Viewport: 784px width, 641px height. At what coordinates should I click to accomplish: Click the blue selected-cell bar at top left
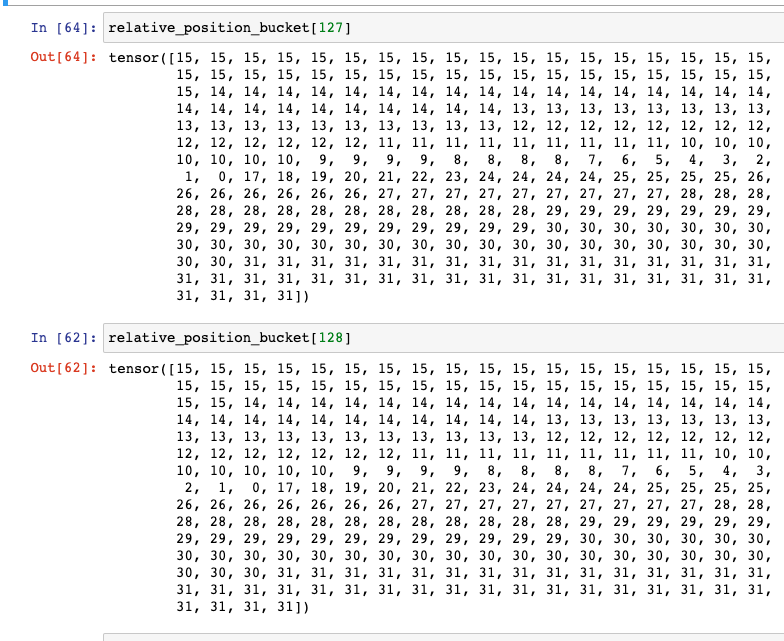(4, 3)
